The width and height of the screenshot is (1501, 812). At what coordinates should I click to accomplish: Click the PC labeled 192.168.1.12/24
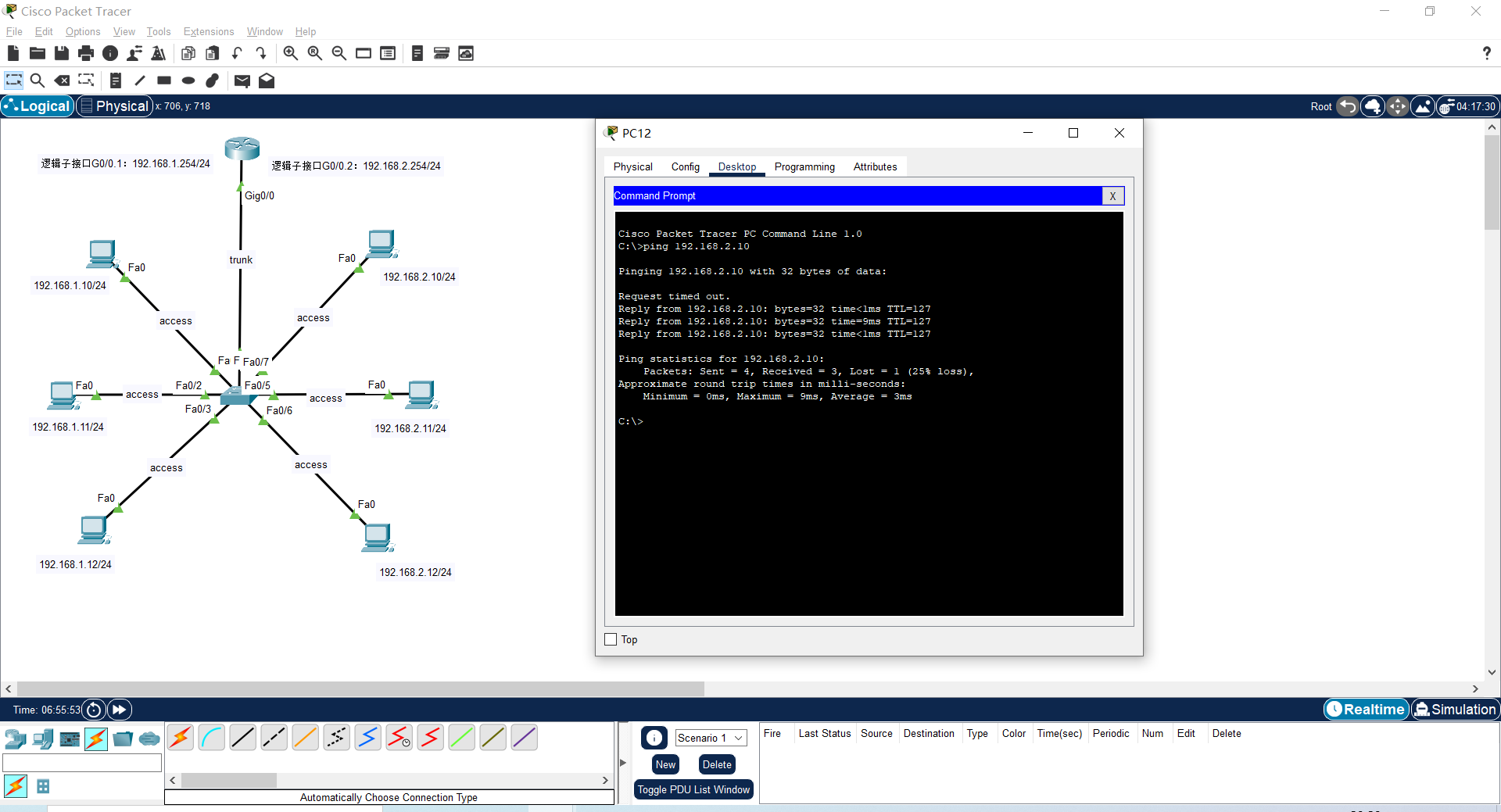click(95, 530)
